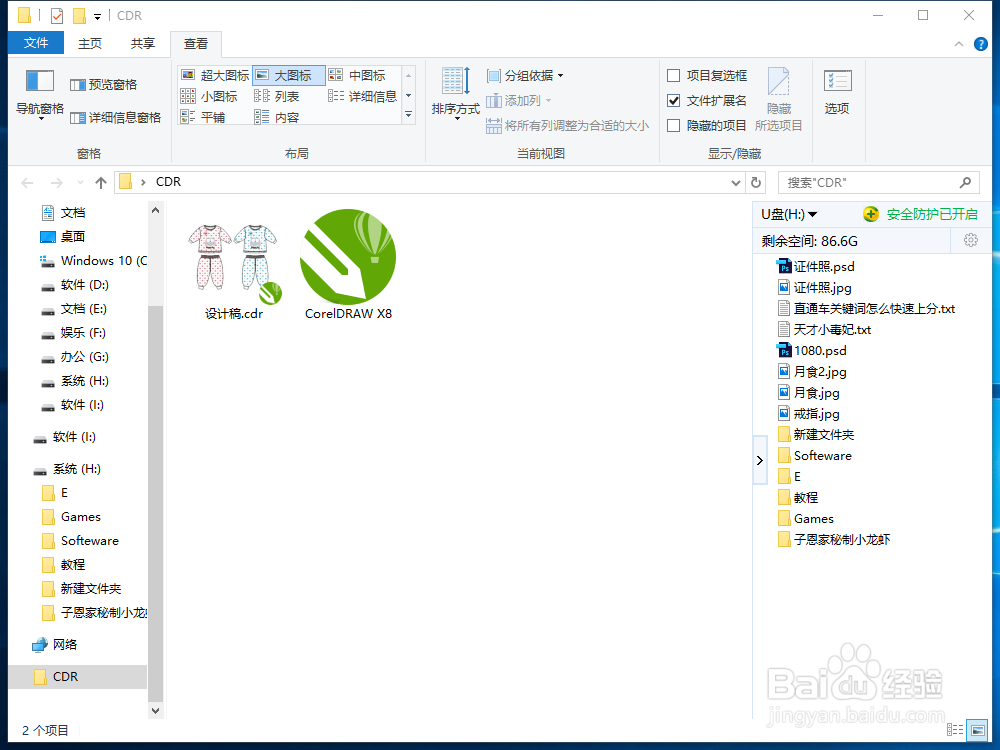The height and width of the screenshot is (750, 1000).
Task: Open the 分组依据 group by dropdown
Action: 525,76
